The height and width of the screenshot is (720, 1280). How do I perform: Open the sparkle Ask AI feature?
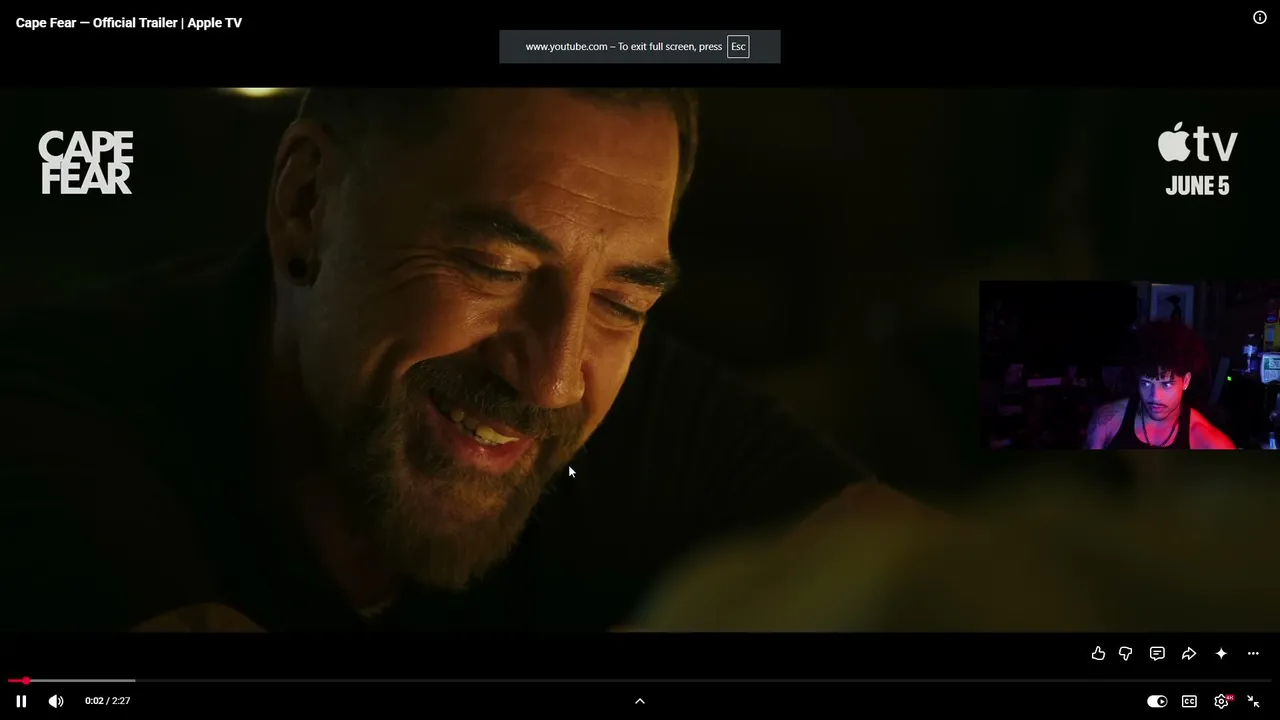point(1221,653)
